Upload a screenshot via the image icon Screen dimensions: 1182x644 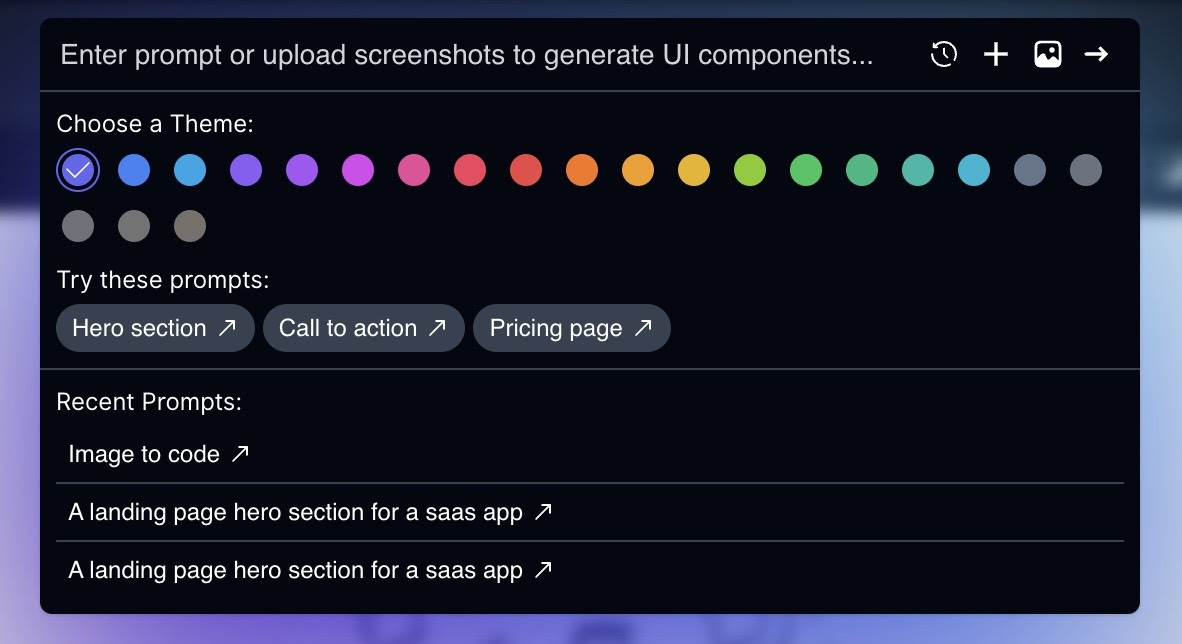1048,54
